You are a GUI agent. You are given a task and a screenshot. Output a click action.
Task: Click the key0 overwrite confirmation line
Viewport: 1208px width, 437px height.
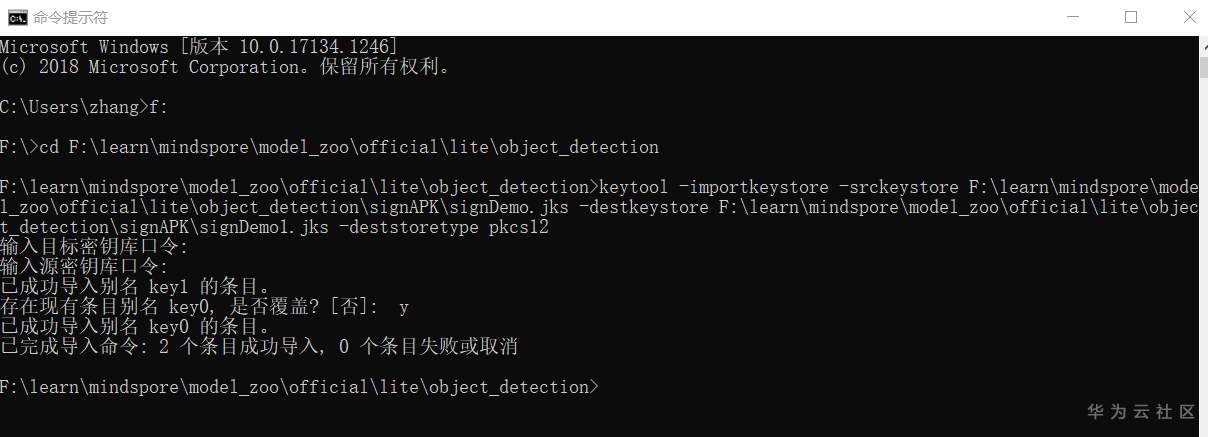(x=204, y=307)
